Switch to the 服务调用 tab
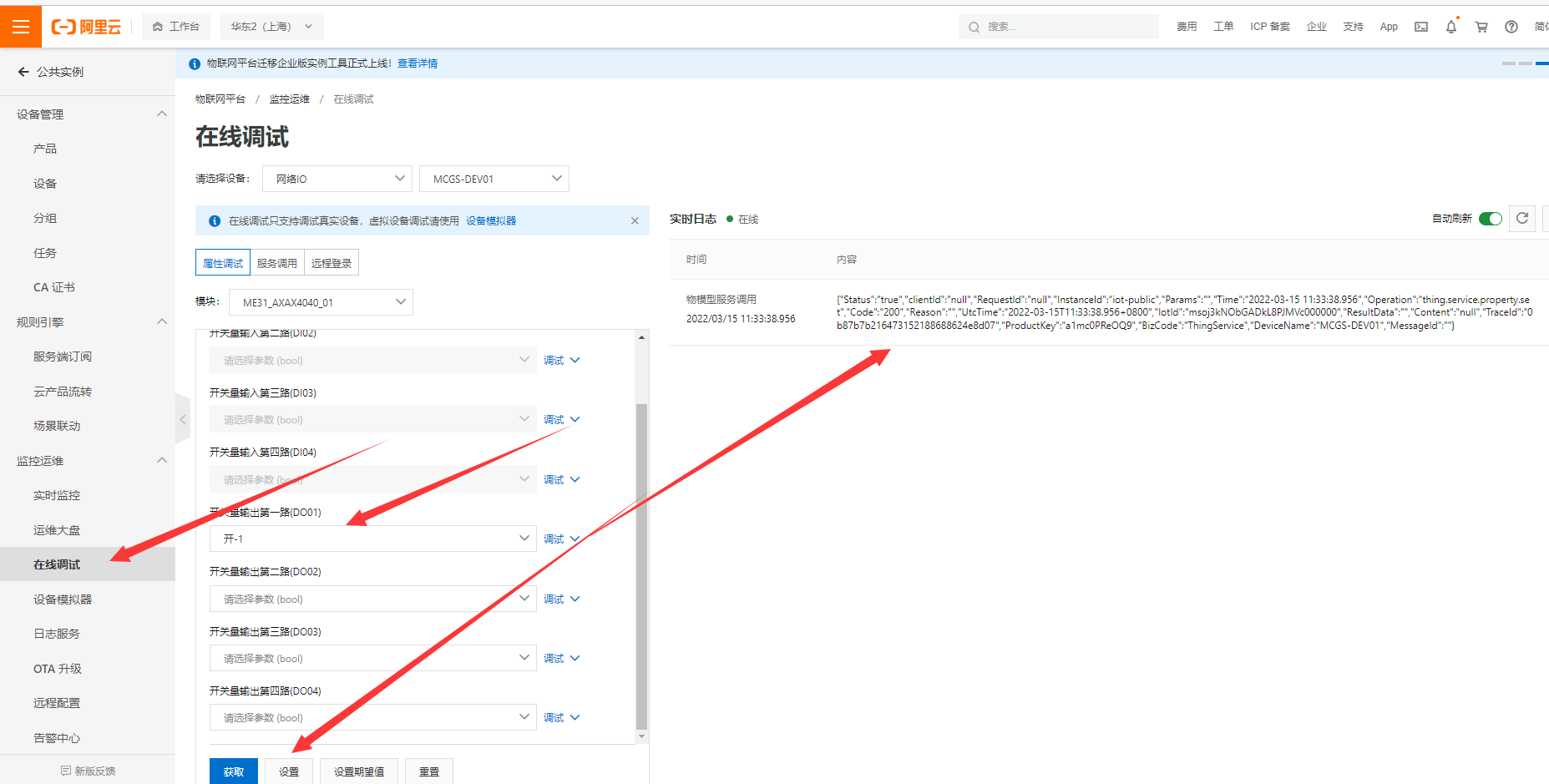The width and height of the screenshot is (1549, 784). point(277,263)
